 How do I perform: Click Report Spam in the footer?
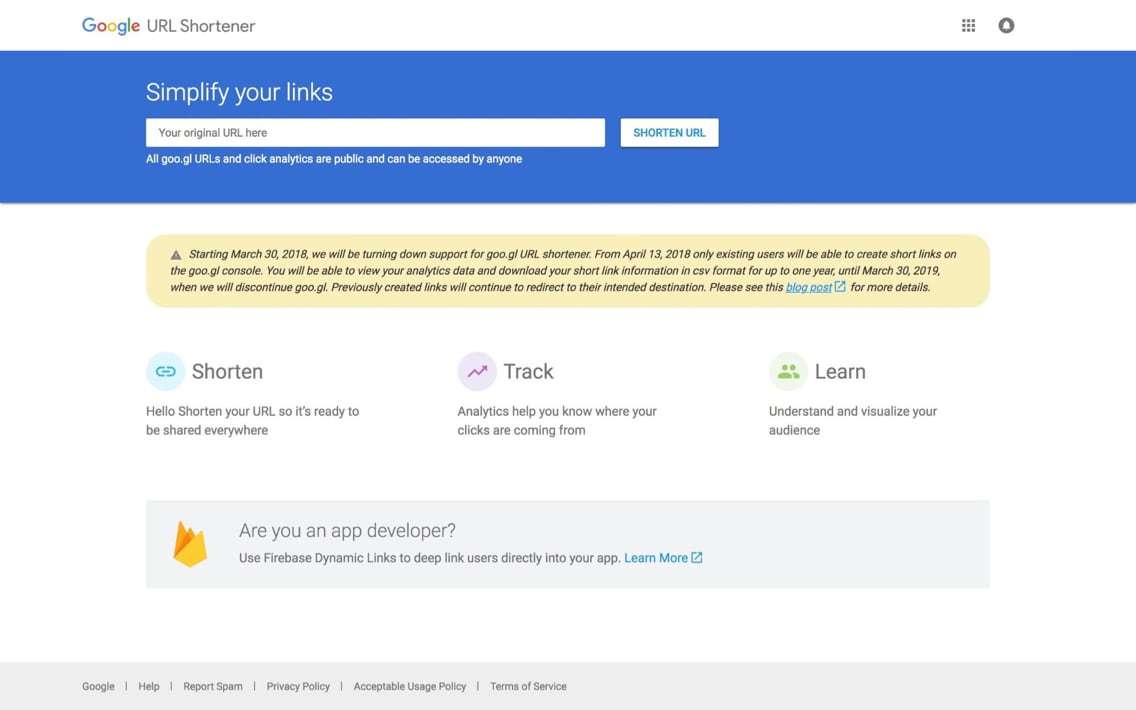coord(213,686)
